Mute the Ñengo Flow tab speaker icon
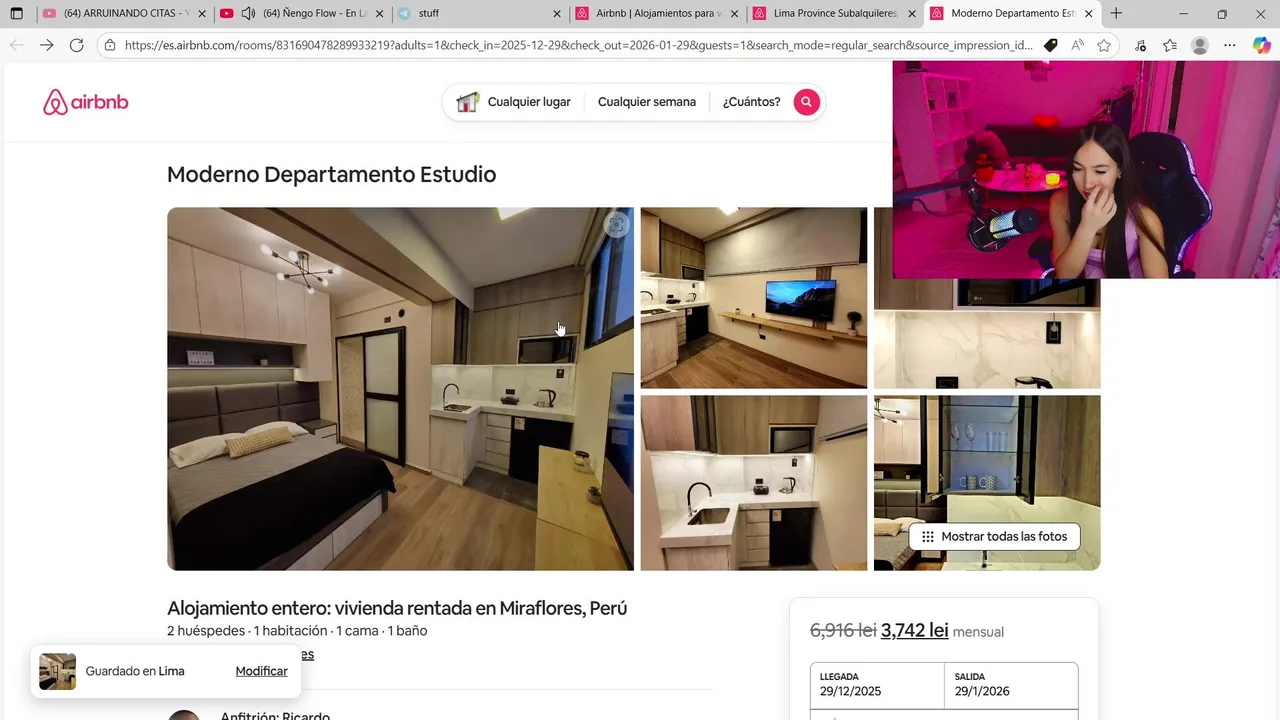 pyautogui.click(x=248, y=14)
